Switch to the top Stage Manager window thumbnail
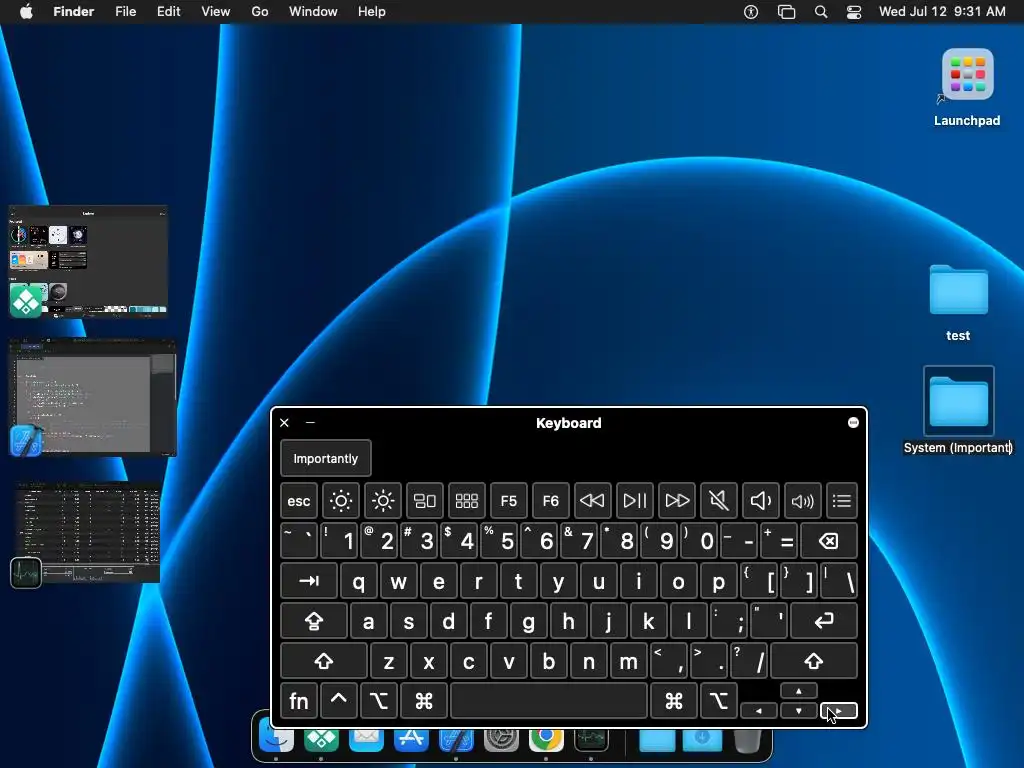 point(88,262)
